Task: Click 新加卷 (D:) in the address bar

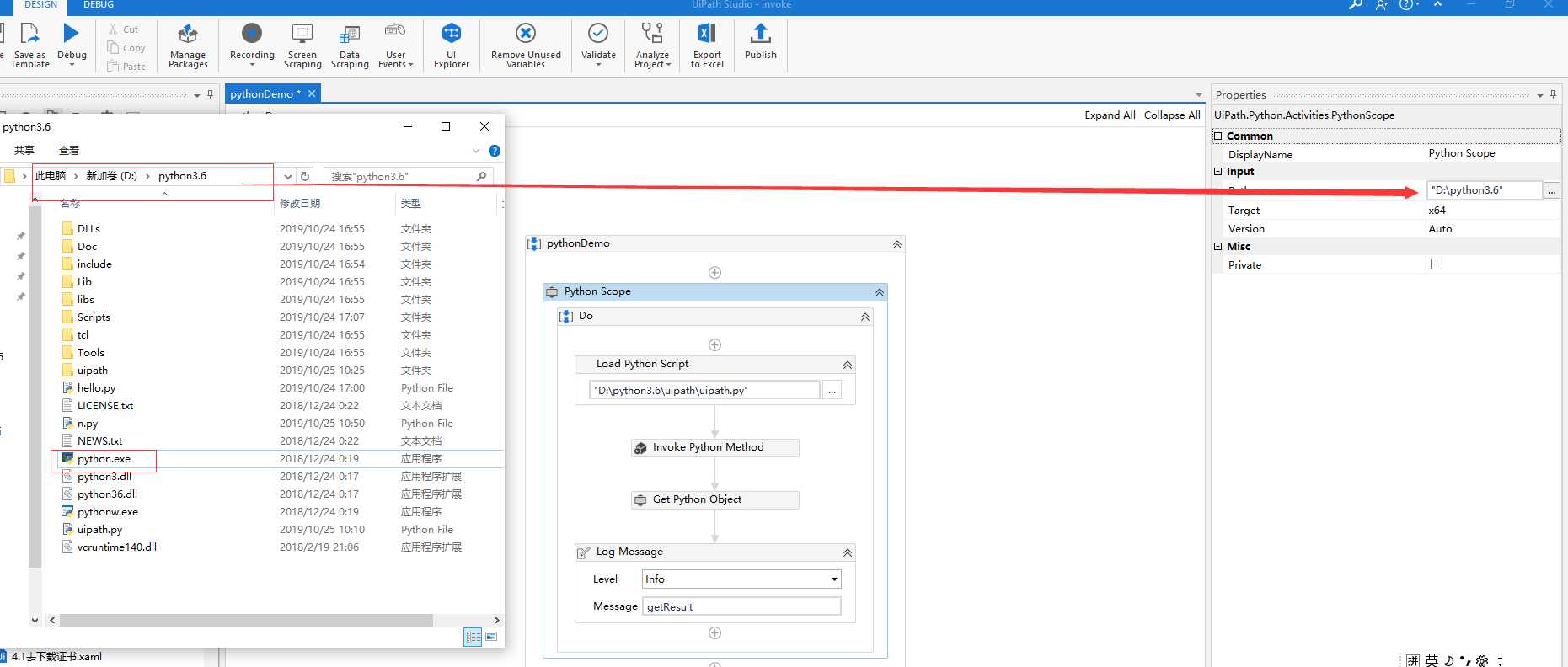Action: [x=111, y=176]
